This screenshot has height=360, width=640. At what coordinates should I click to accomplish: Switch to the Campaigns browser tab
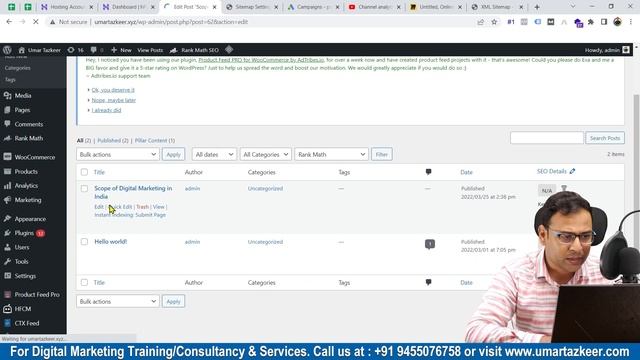pyautogui.click(x=313, y=7)
